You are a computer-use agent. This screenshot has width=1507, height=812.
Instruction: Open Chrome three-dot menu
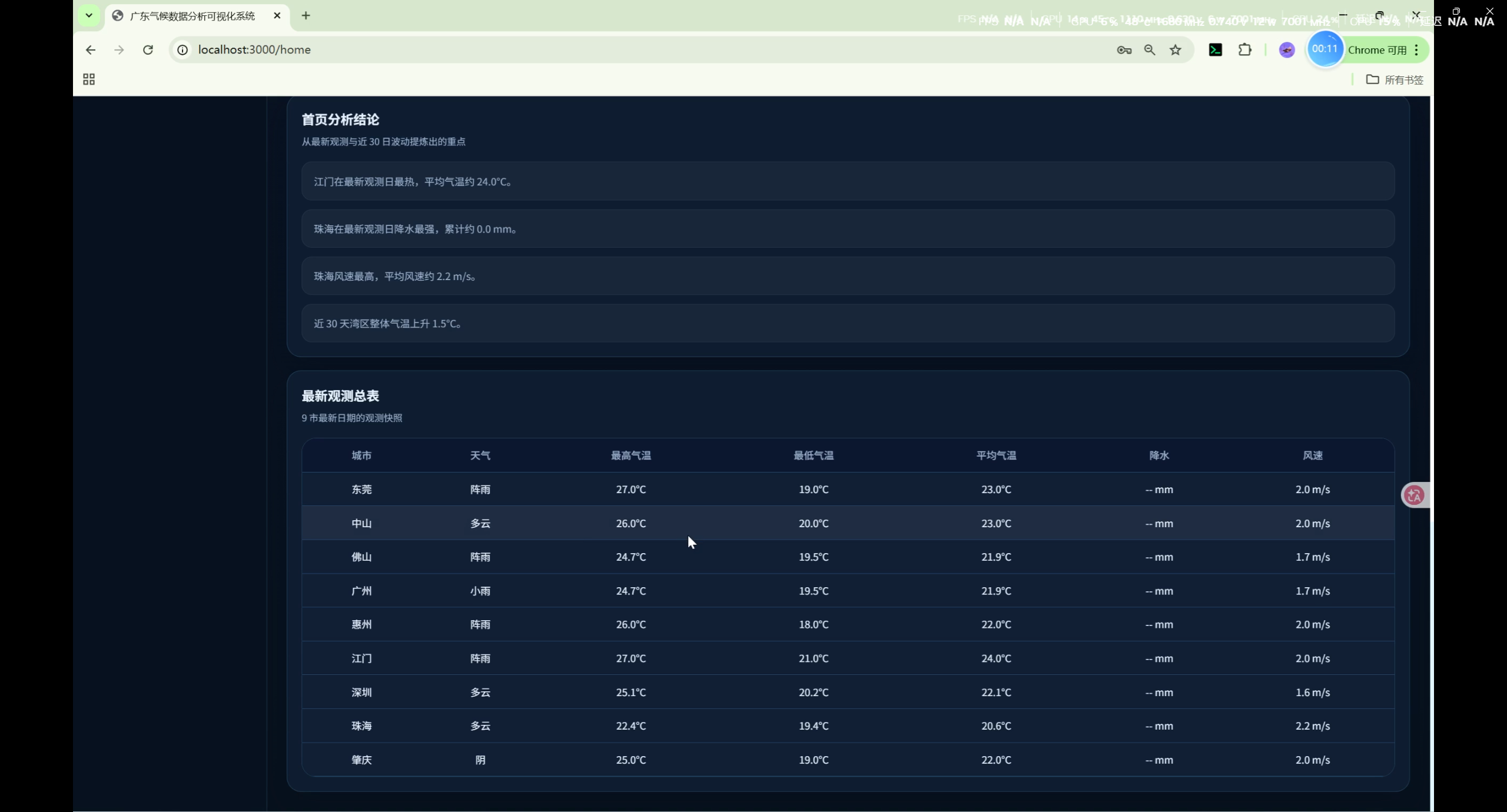click(x=1417, y=50)
